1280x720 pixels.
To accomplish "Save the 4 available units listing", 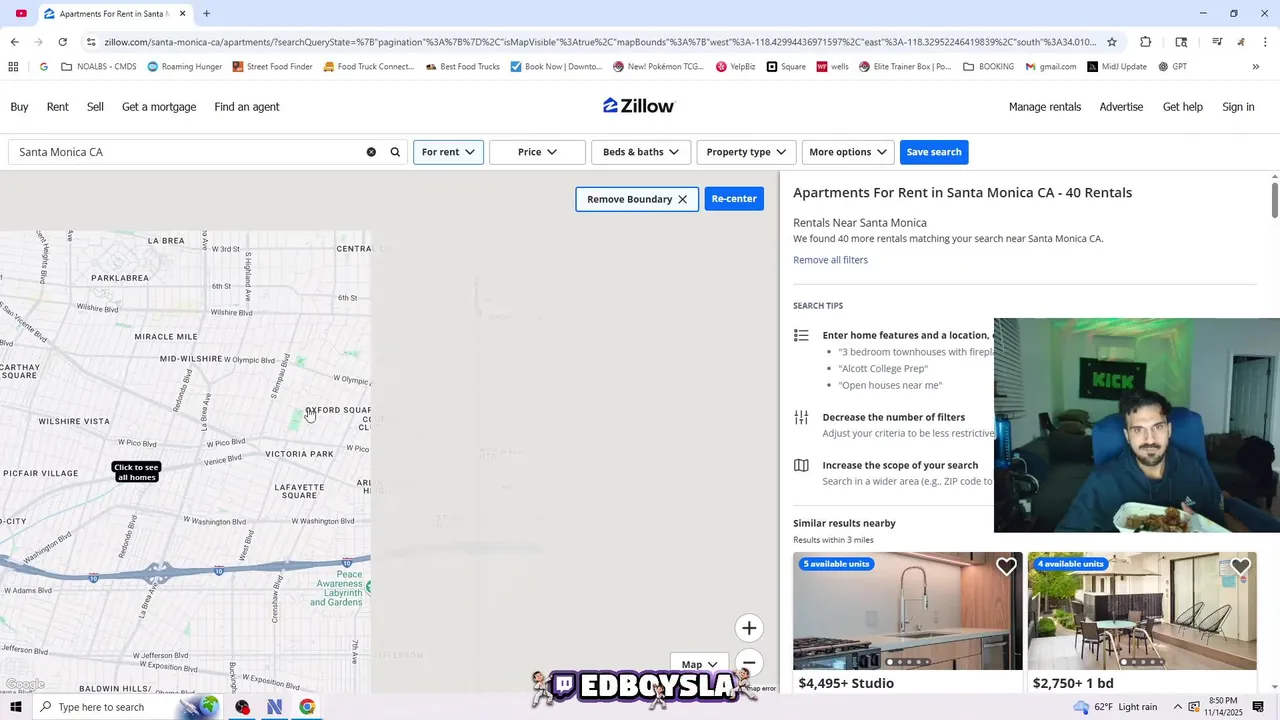I will [1240, 567].
